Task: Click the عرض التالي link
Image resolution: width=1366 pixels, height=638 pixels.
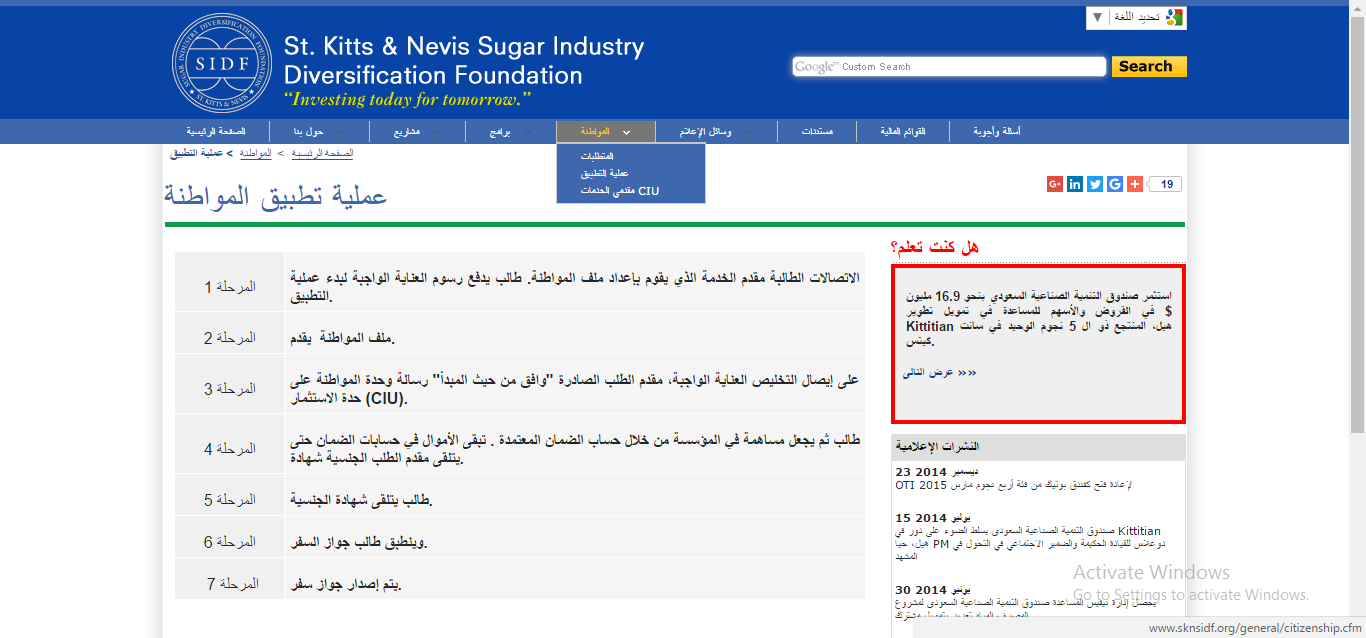Action: tap(938, 373)
